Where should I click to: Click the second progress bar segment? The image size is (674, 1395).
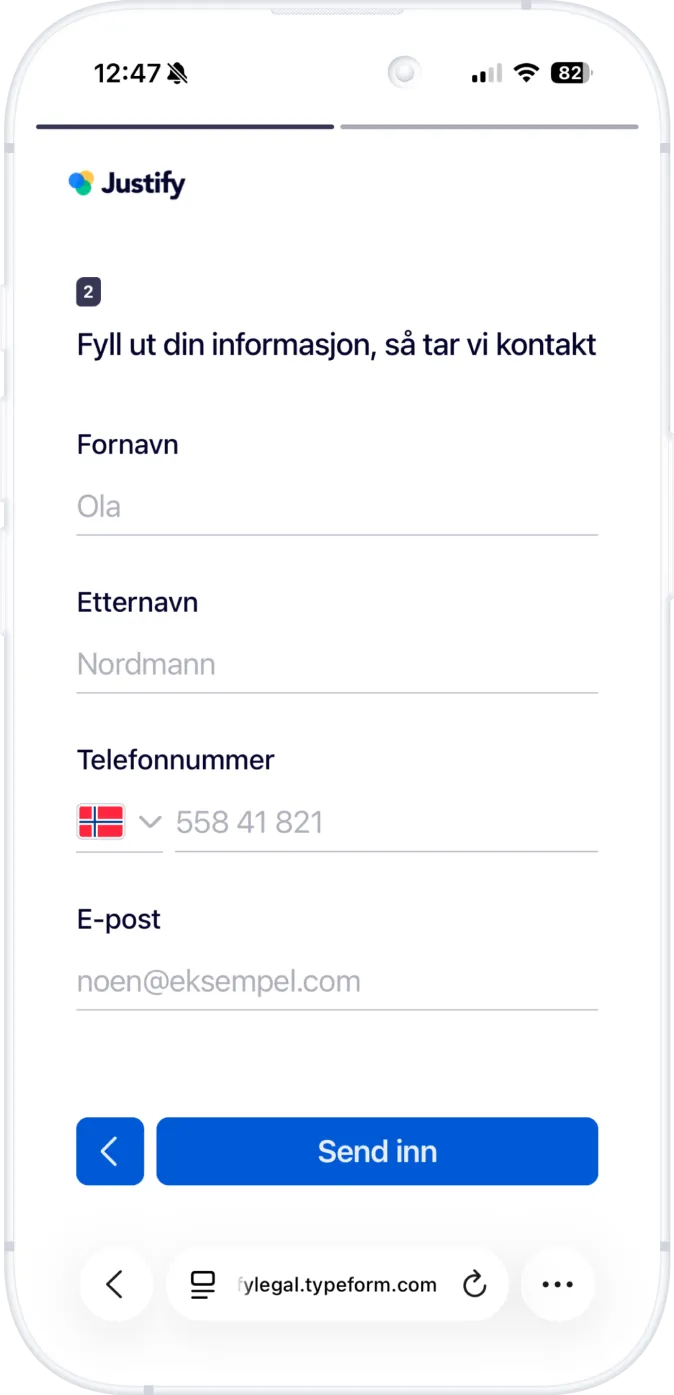489,127
